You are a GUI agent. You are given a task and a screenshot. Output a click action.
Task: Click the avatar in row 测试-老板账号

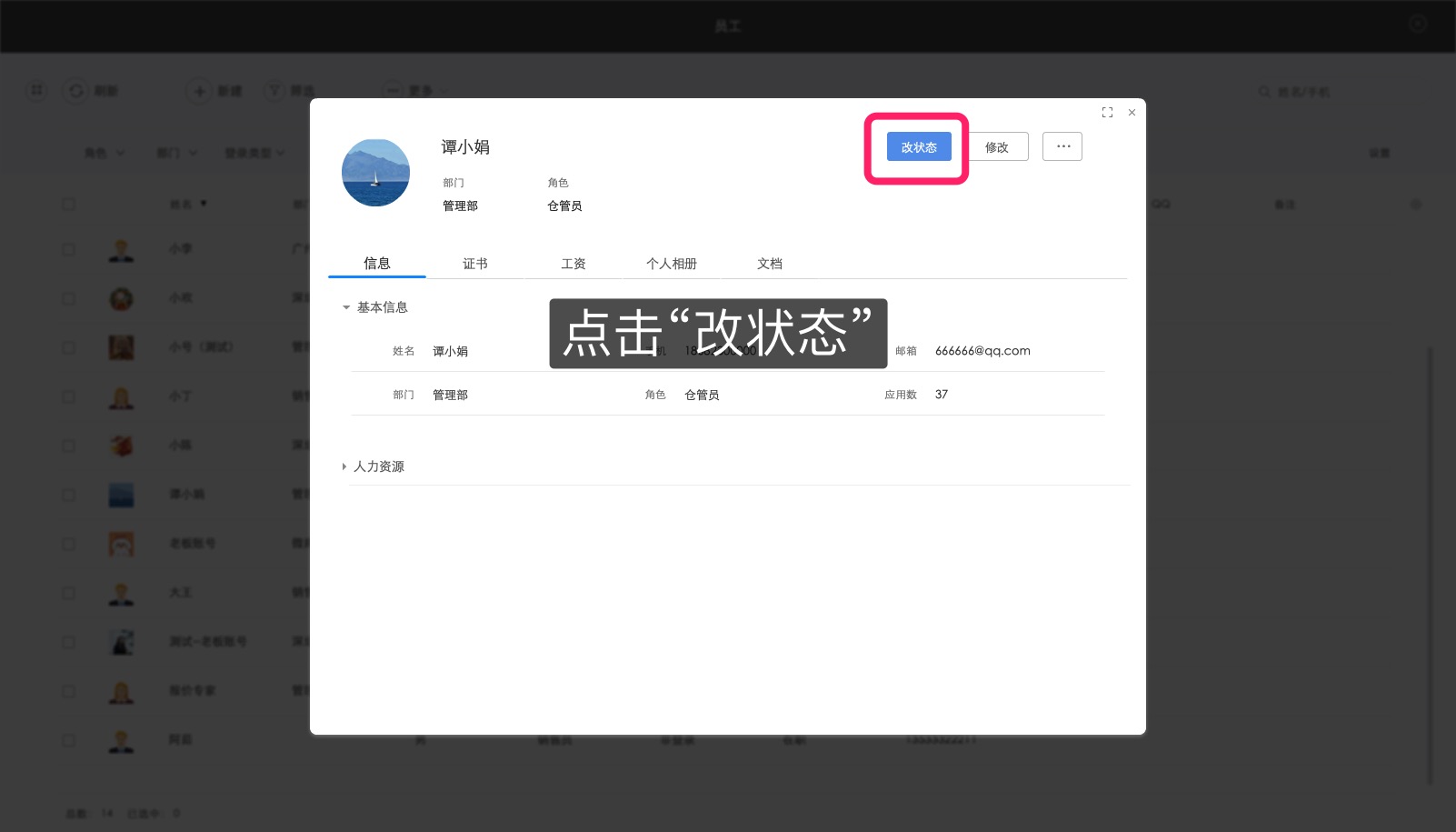point(121,642)
